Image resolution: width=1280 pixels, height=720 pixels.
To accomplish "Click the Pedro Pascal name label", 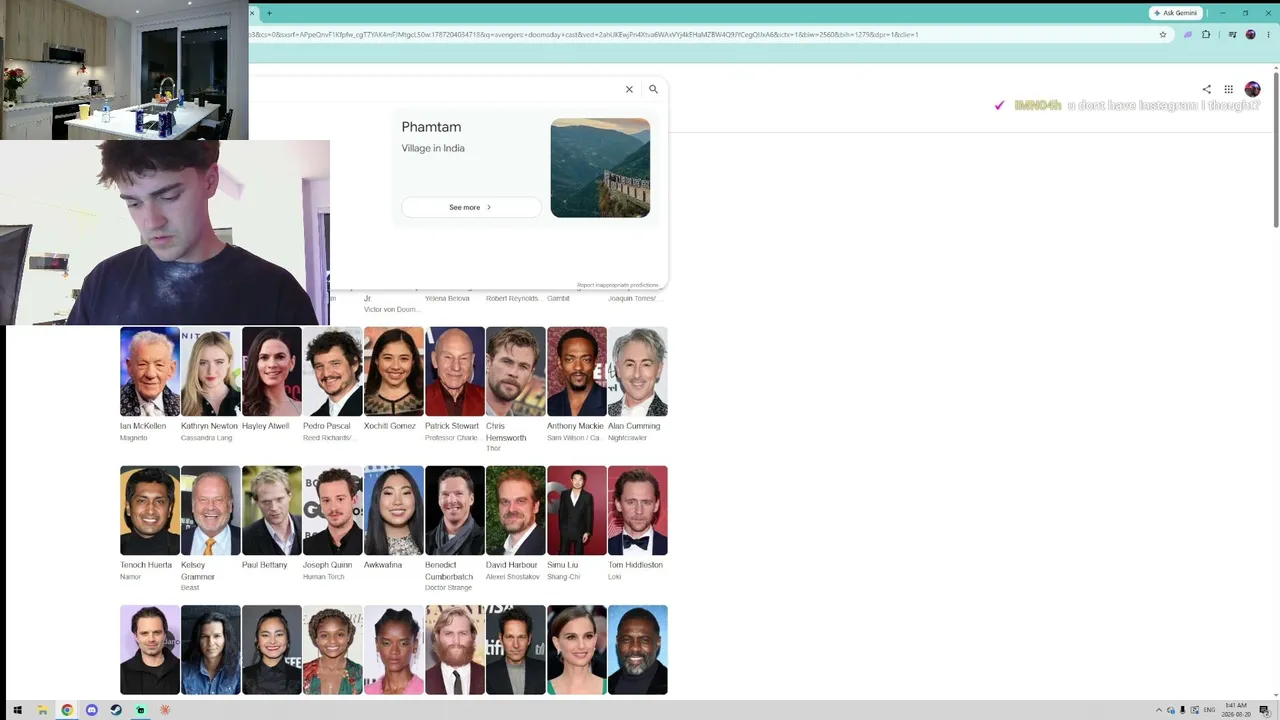I will [x=327, y=426].
